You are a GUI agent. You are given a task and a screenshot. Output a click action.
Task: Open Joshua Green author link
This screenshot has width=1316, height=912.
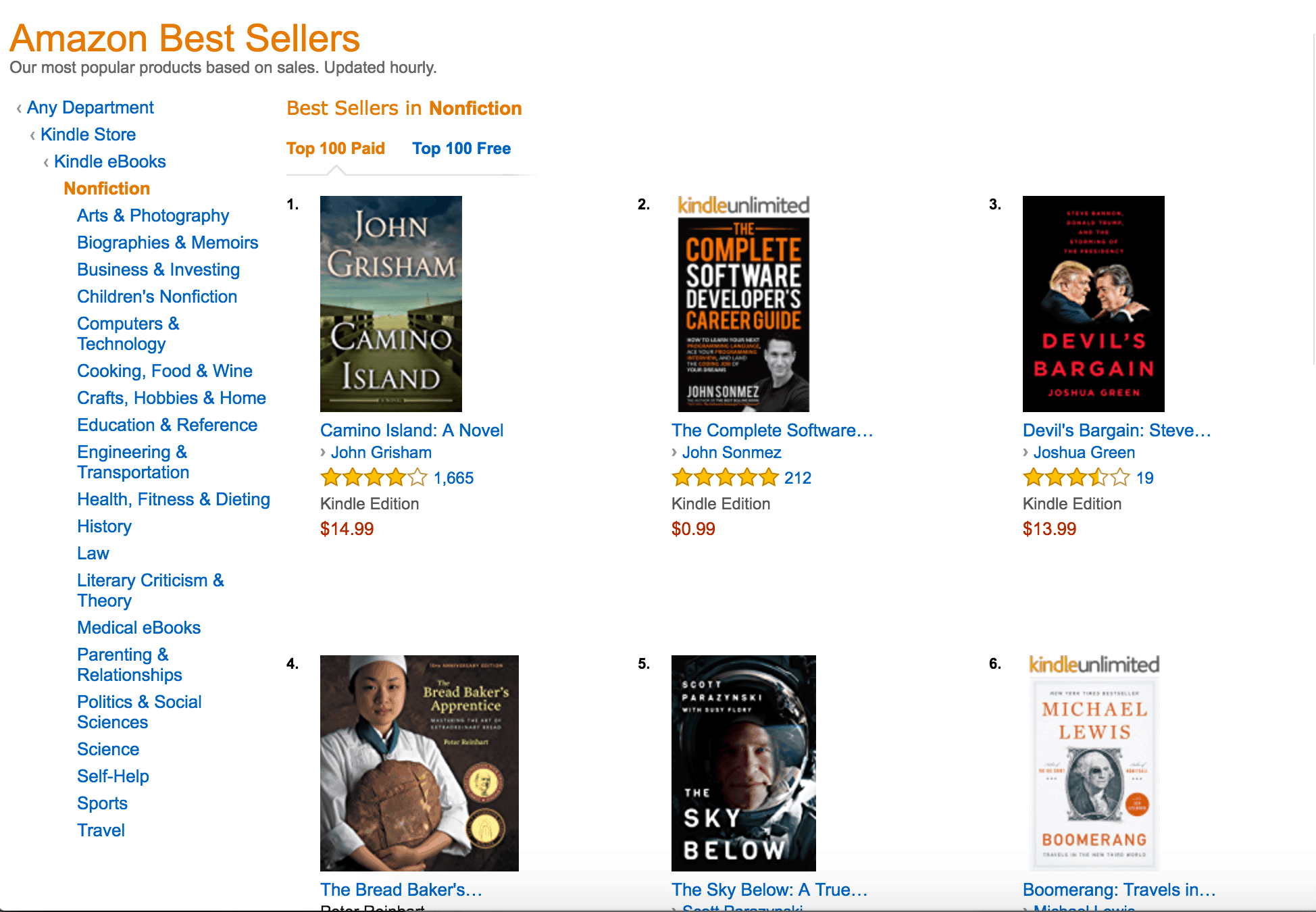click(x=1084, y=453)
